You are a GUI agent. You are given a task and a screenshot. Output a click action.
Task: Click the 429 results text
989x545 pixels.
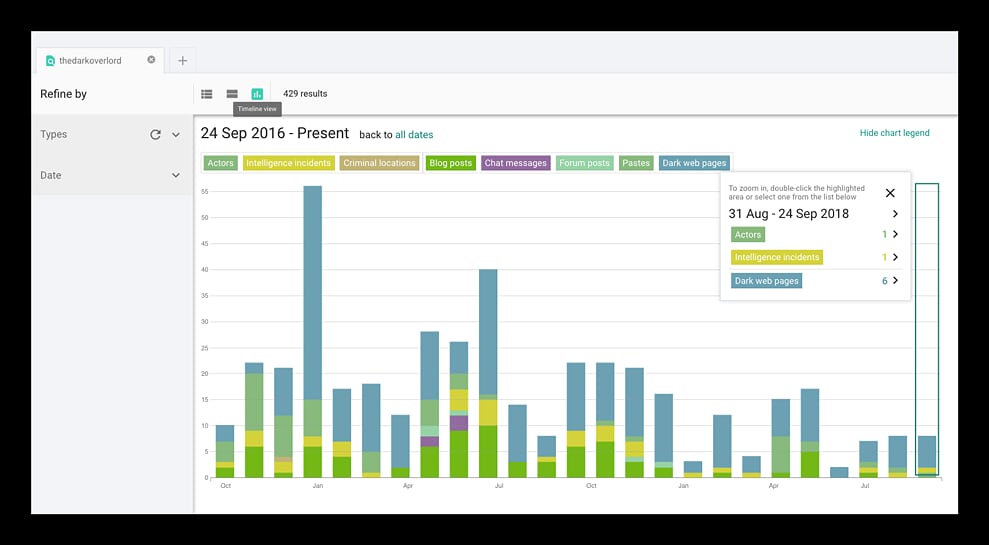[x=305, y=93]
